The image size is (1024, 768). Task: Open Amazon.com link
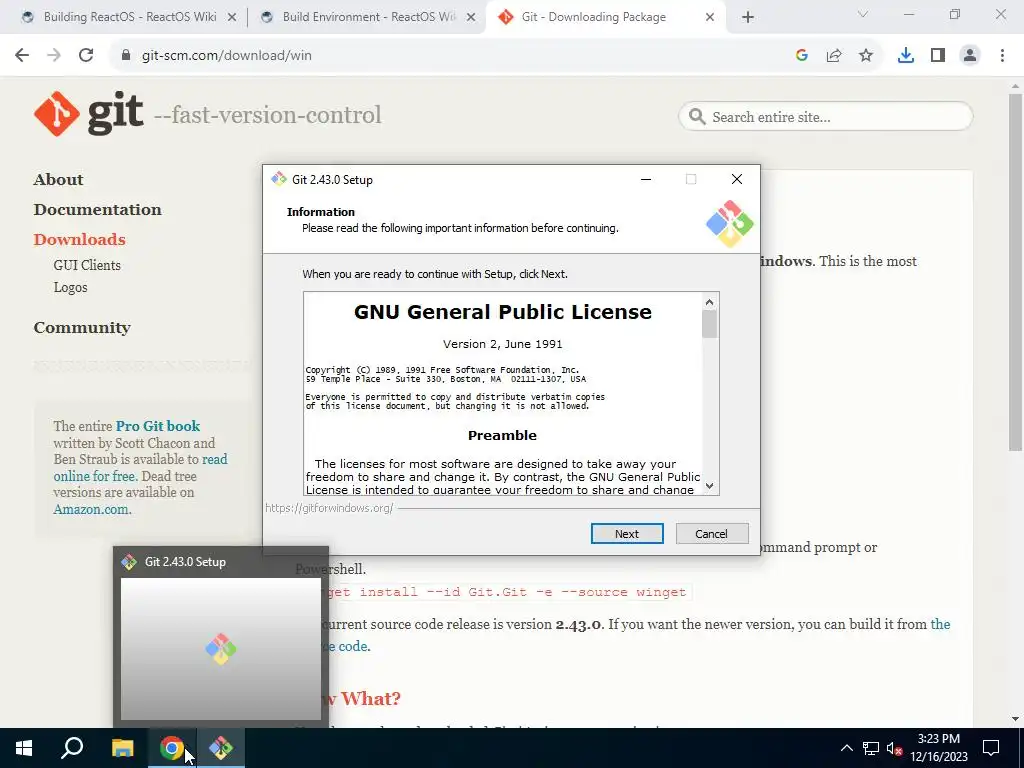click(92, 509)
